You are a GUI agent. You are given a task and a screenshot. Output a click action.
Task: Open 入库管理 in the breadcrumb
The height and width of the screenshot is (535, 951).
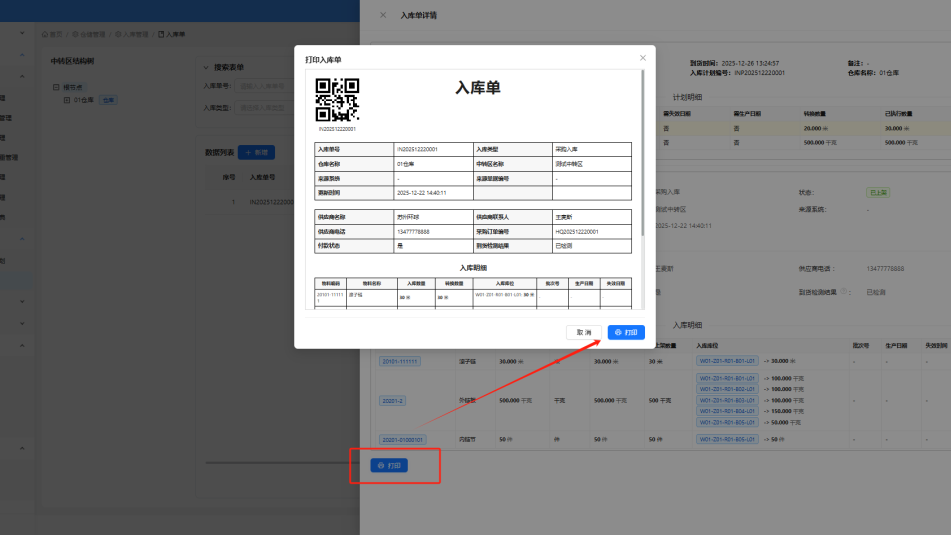(x=137, y=34)
